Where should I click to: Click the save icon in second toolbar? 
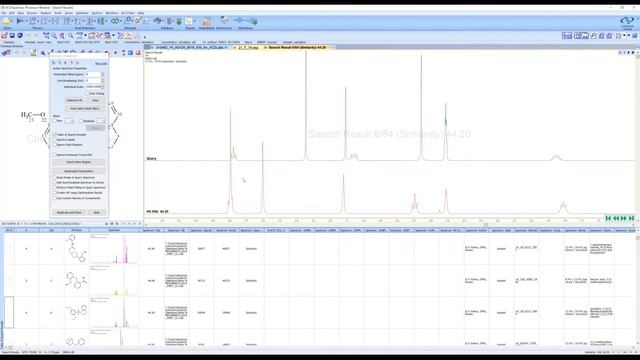(x=12, y=36)
